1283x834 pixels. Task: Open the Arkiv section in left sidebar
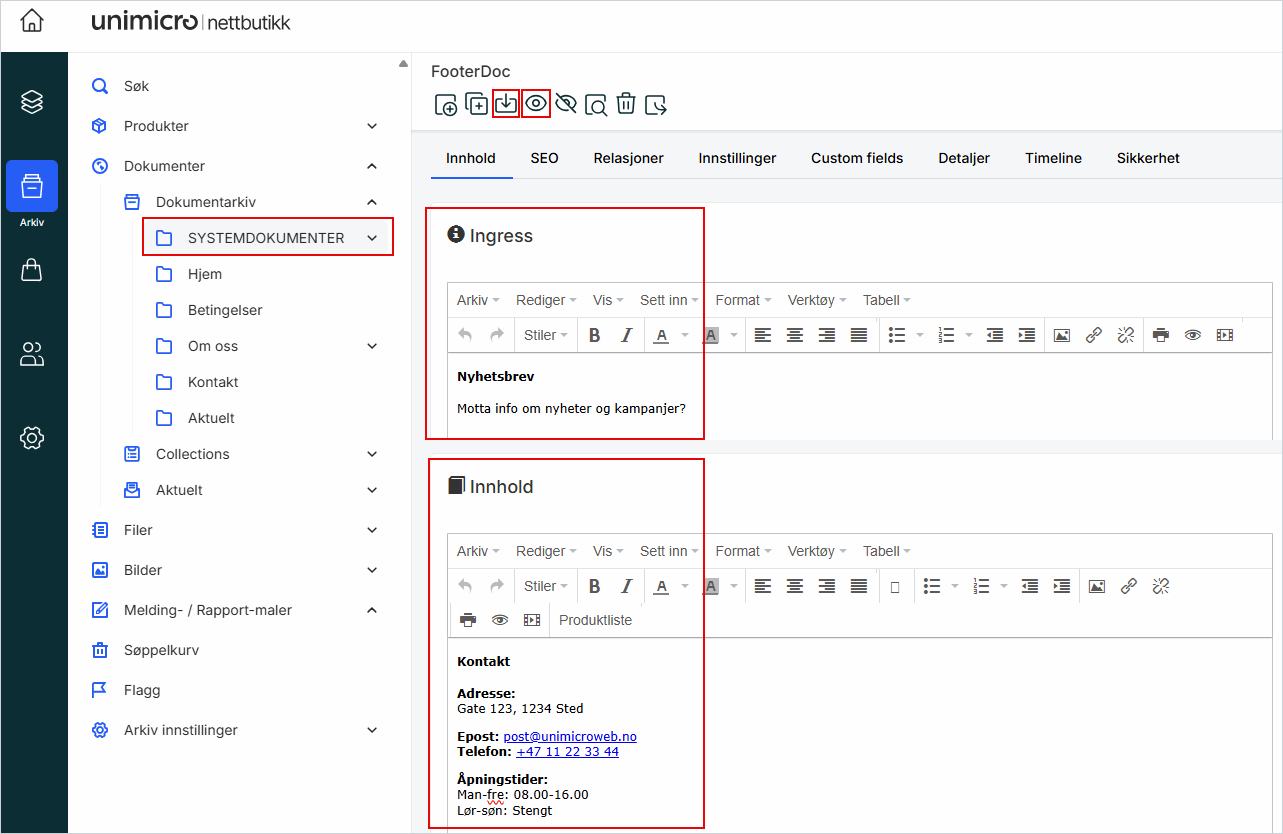click(x=32, y=187)
